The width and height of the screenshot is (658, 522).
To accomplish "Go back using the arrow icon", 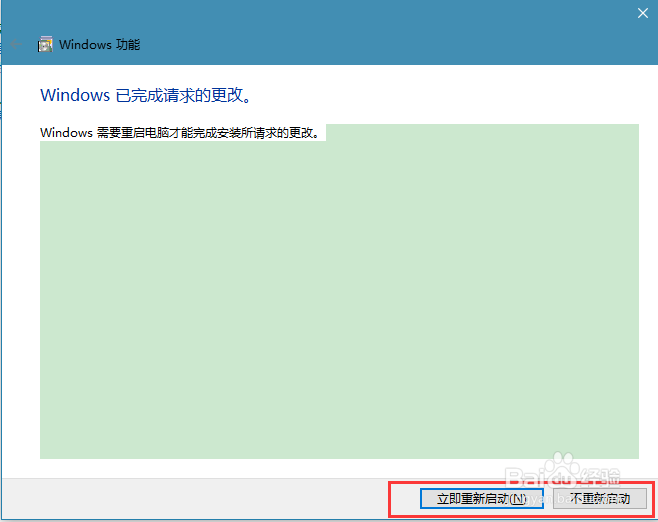I will pos(16,44).
